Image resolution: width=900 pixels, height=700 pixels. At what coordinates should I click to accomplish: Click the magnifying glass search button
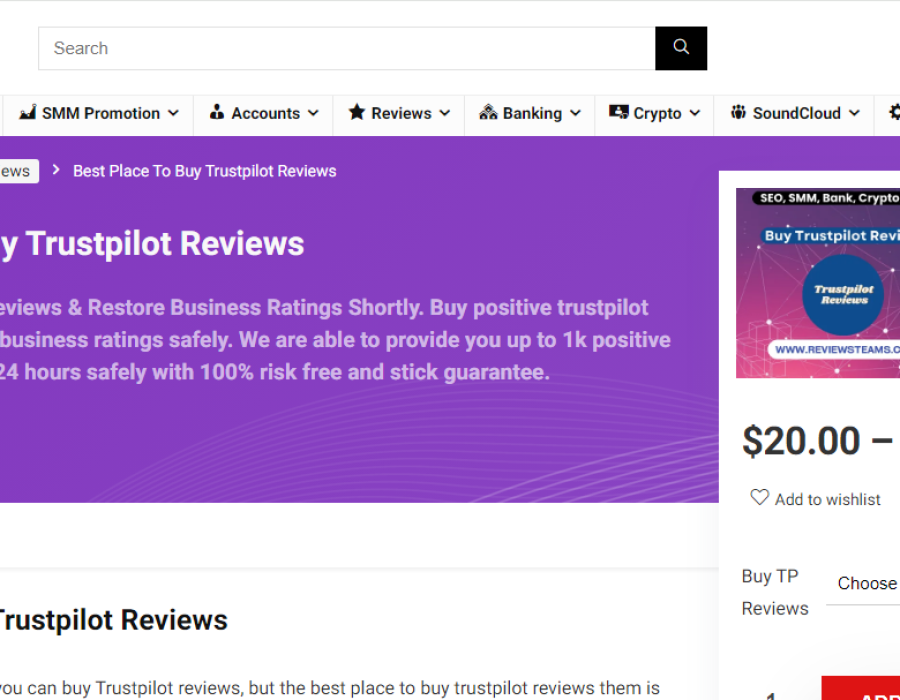[681, 48]
